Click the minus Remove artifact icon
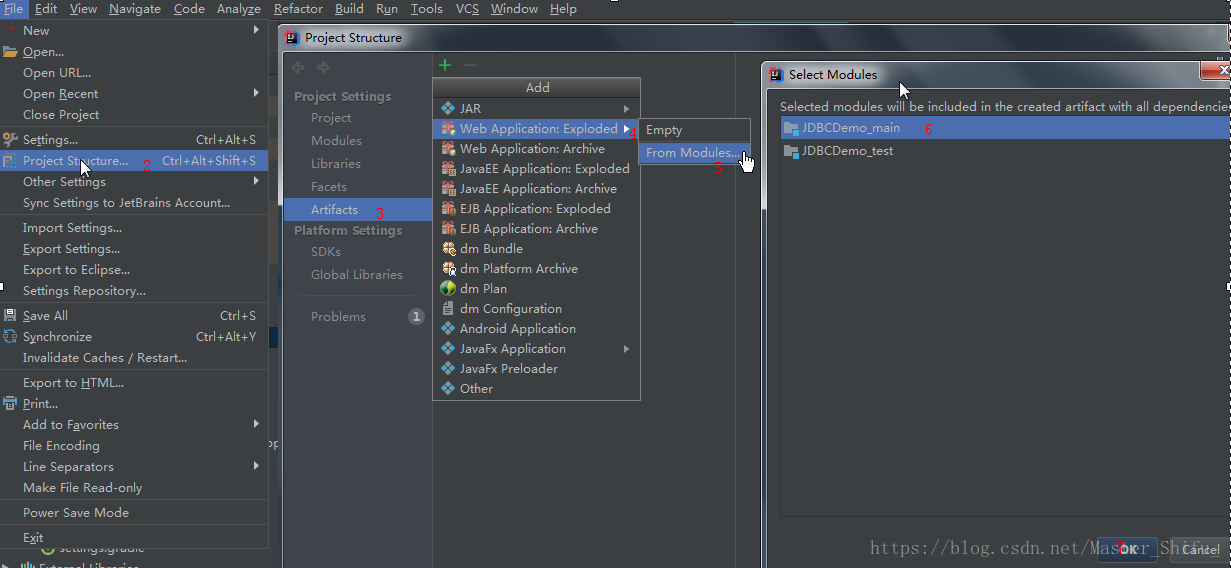1231x568 pixels. point(469,65)
